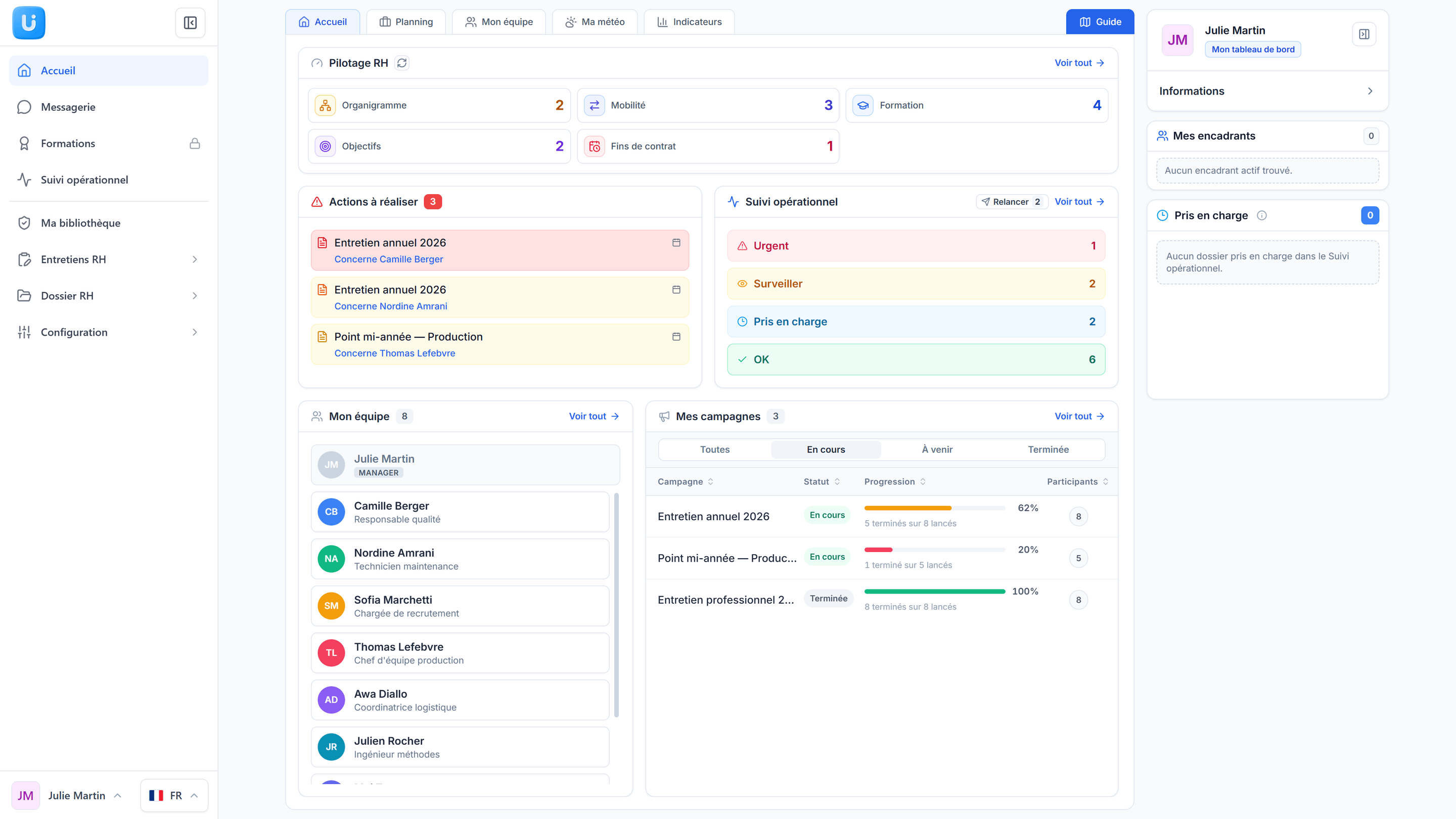Open the Guide button
The image size is (1456, 819).
1100,21
